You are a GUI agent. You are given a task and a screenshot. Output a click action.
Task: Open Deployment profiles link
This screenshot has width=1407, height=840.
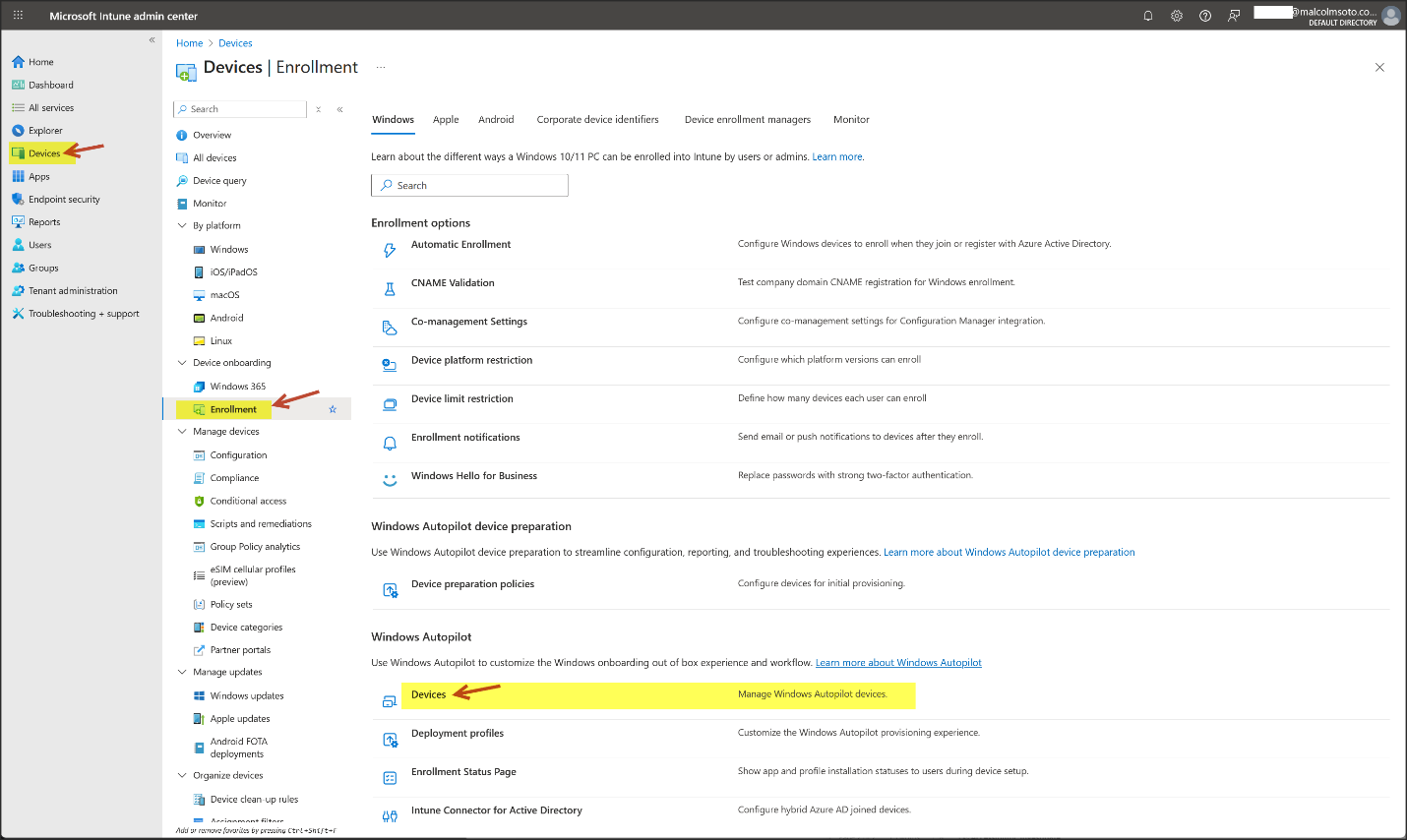tap(458, 734)
